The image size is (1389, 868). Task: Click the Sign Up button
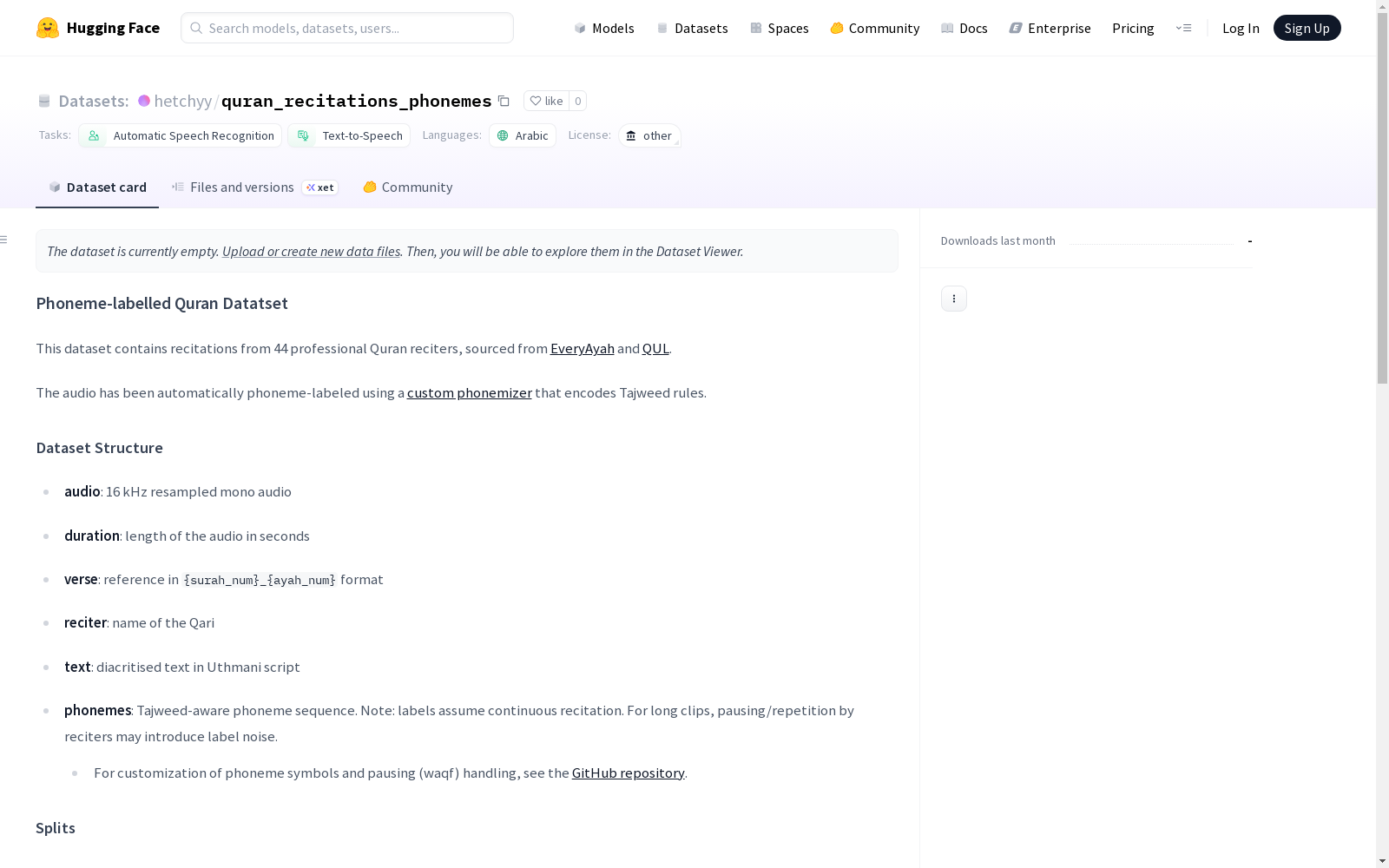tap(1307, 28)
